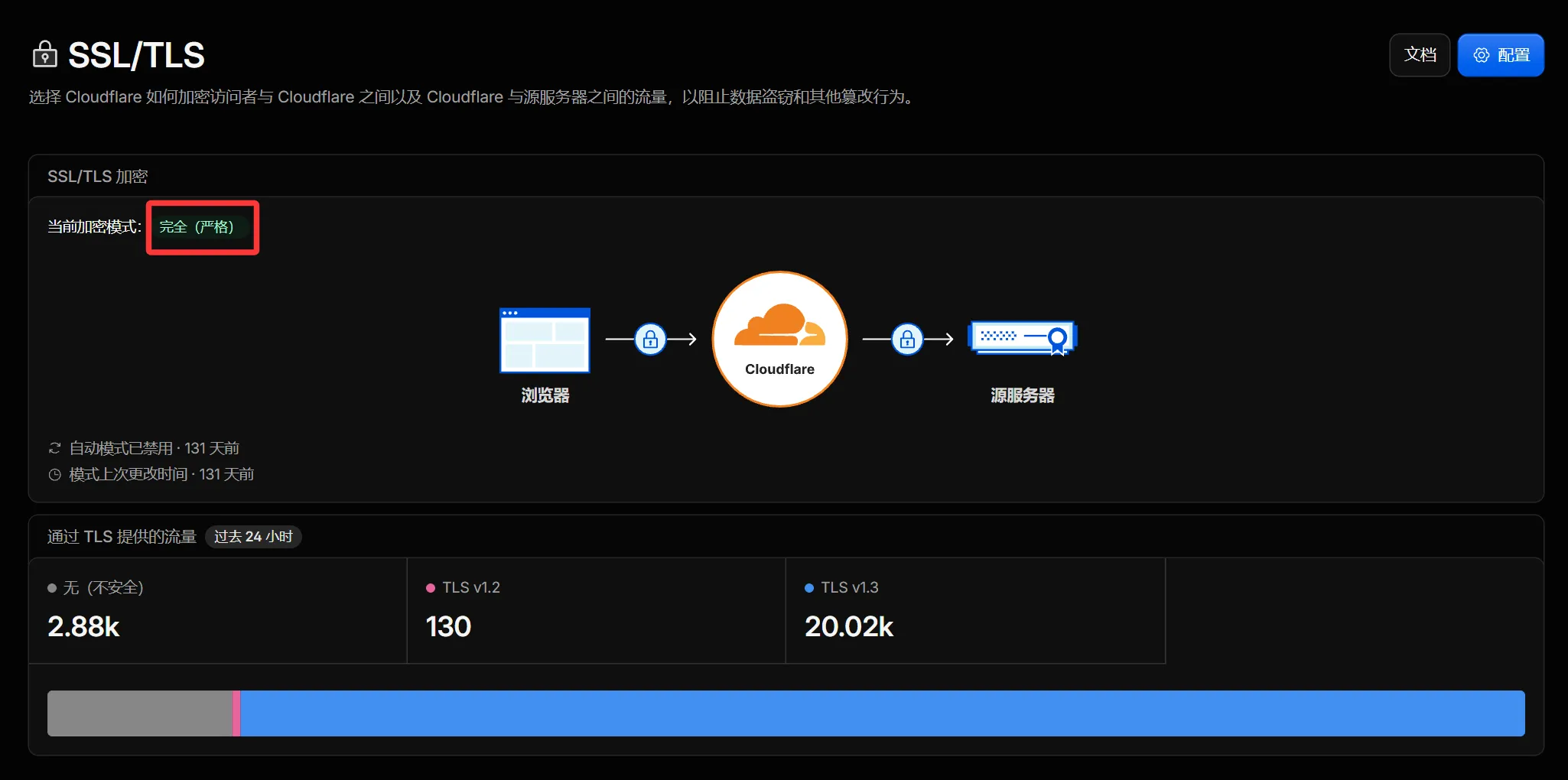Click the TLS v1.2 legend label
1568x780 pixels.
[x=471, y=587]
